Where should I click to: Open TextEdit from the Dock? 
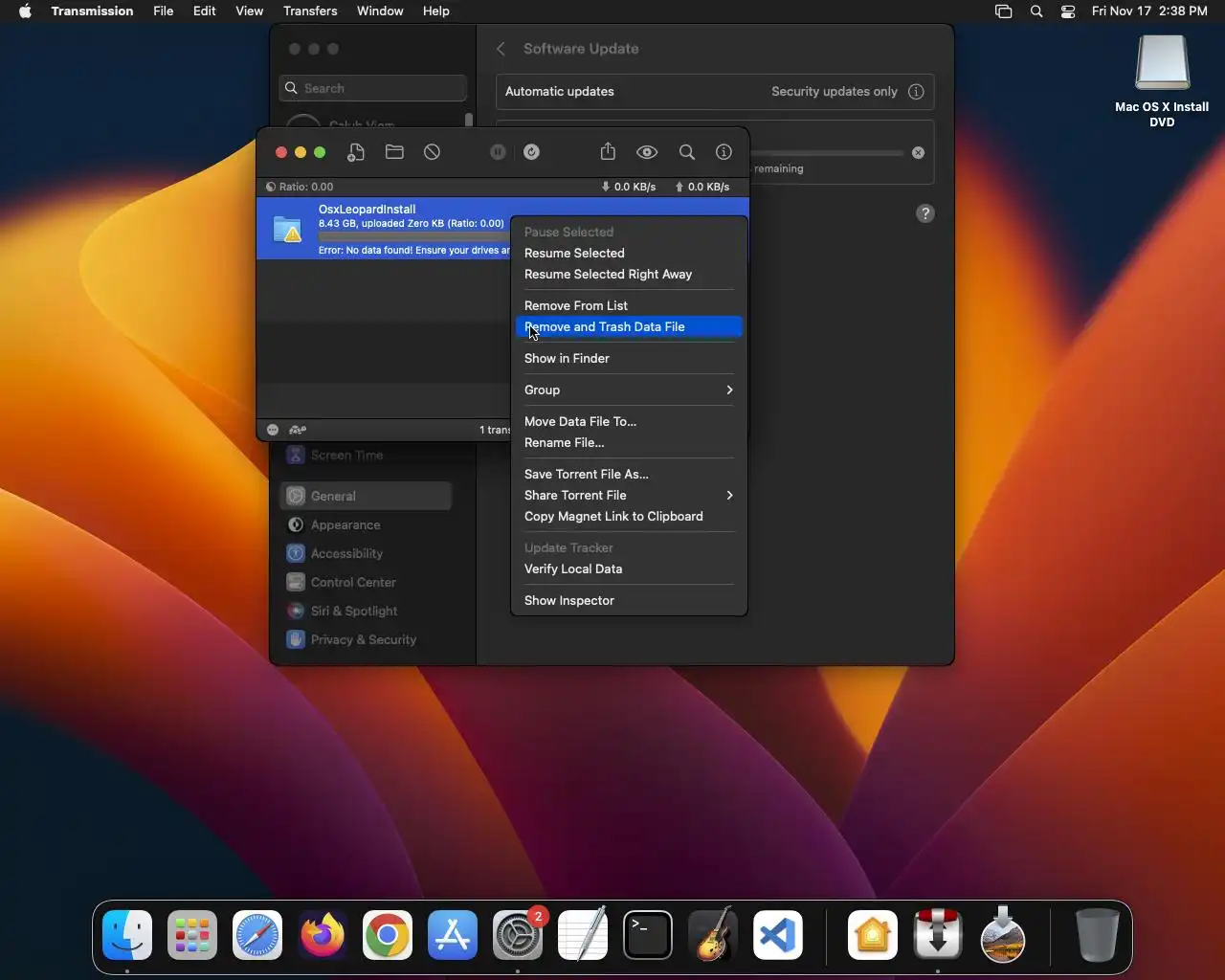click(x=583, y=935)
